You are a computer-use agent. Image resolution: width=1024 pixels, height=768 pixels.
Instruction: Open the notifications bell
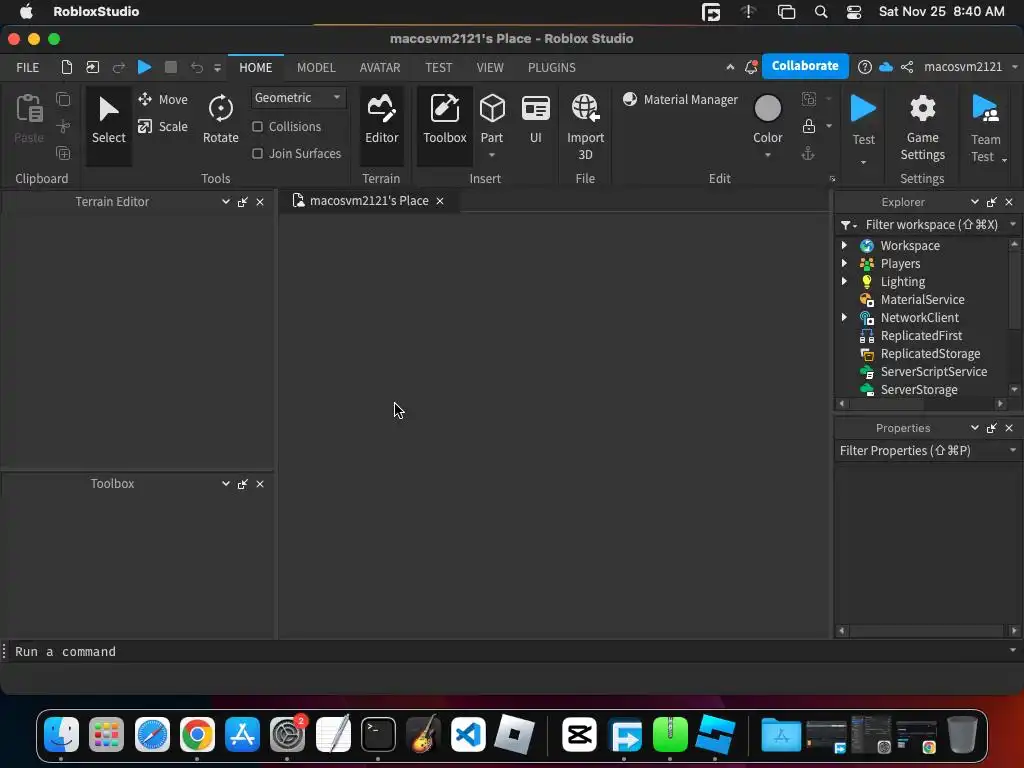point(751,67)
